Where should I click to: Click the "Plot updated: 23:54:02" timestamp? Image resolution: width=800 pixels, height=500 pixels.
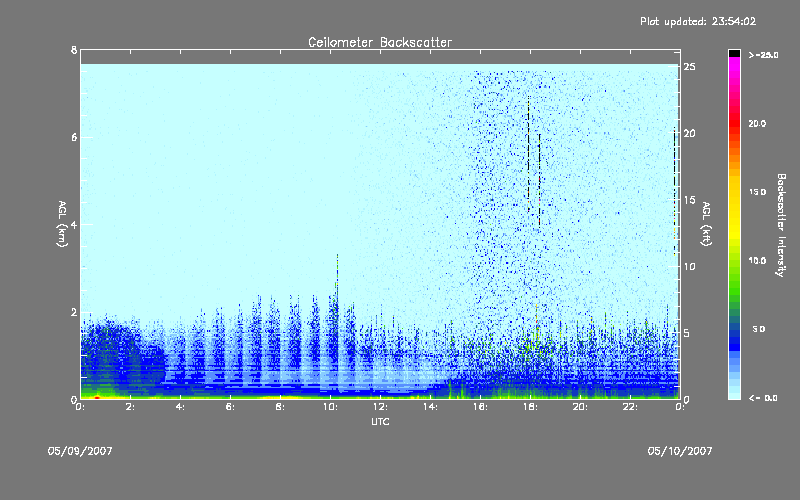coord(698,21)
